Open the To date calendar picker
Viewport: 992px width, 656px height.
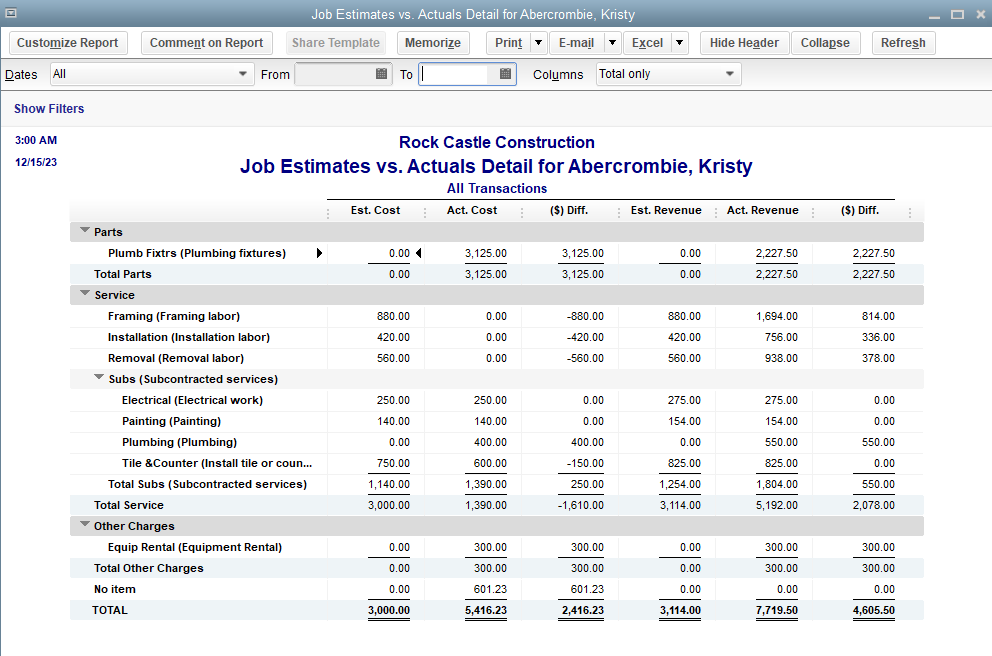pyautogui.click(x=505, y=74)
